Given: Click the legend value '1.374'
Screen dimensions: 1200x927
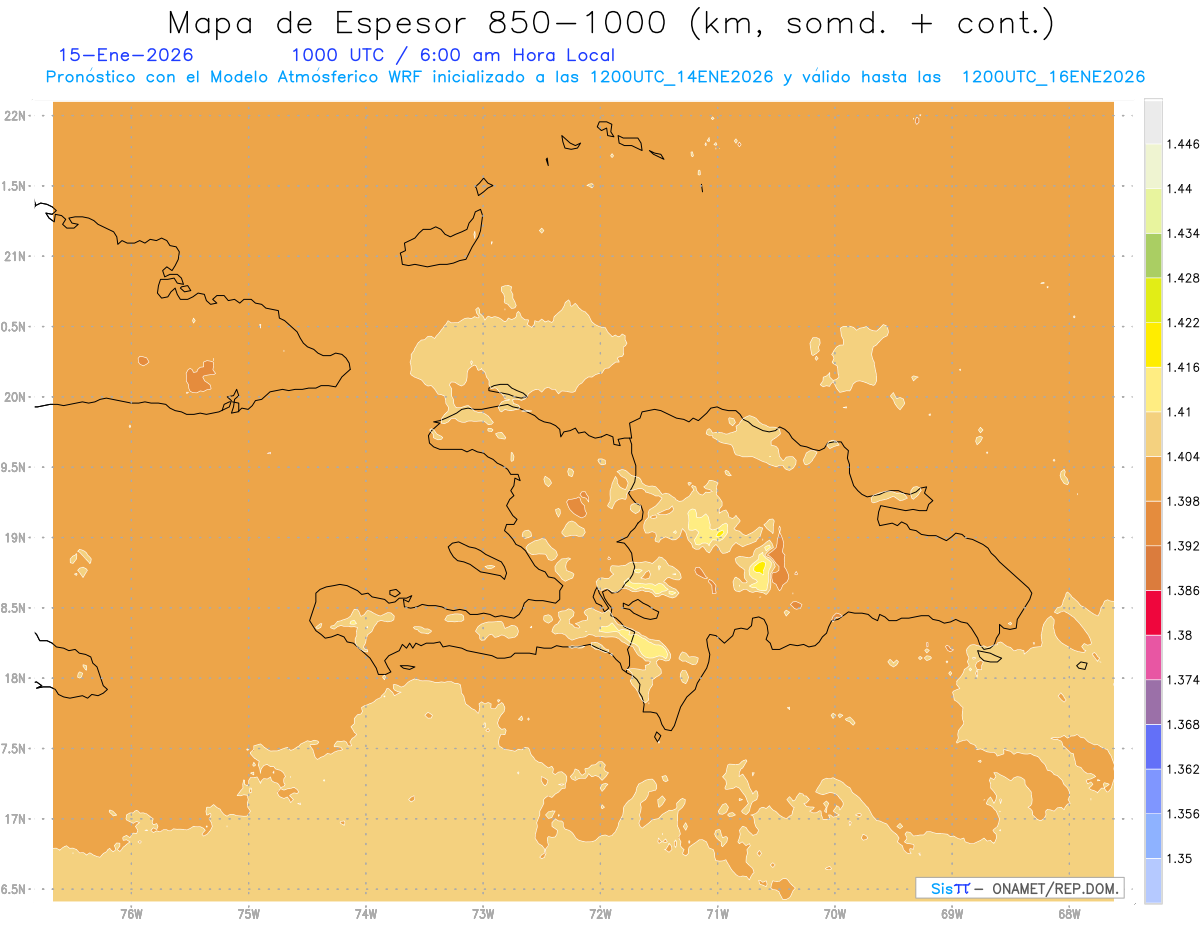Looking at the screenshot, I should point(1183,680).
